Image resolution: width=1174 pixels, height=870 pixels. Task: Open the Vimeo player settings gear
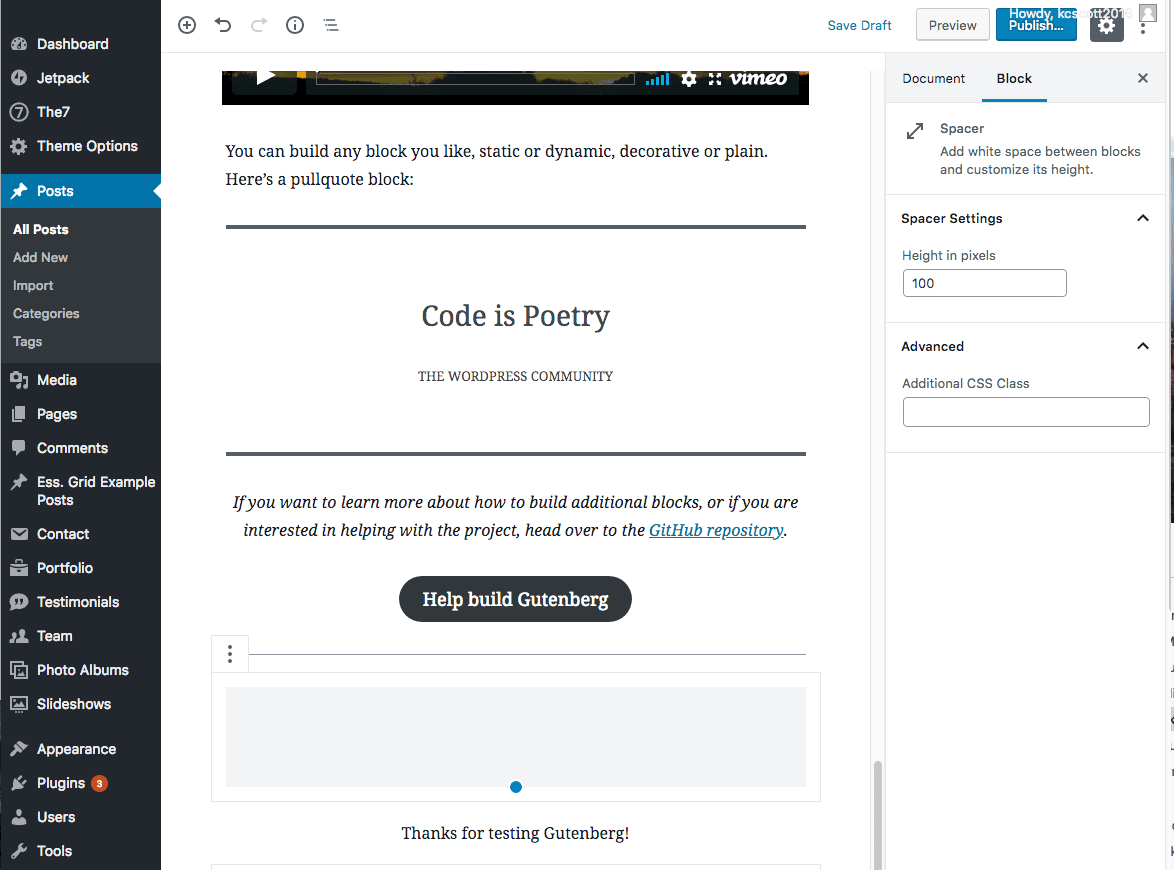(x=689, y=78)
